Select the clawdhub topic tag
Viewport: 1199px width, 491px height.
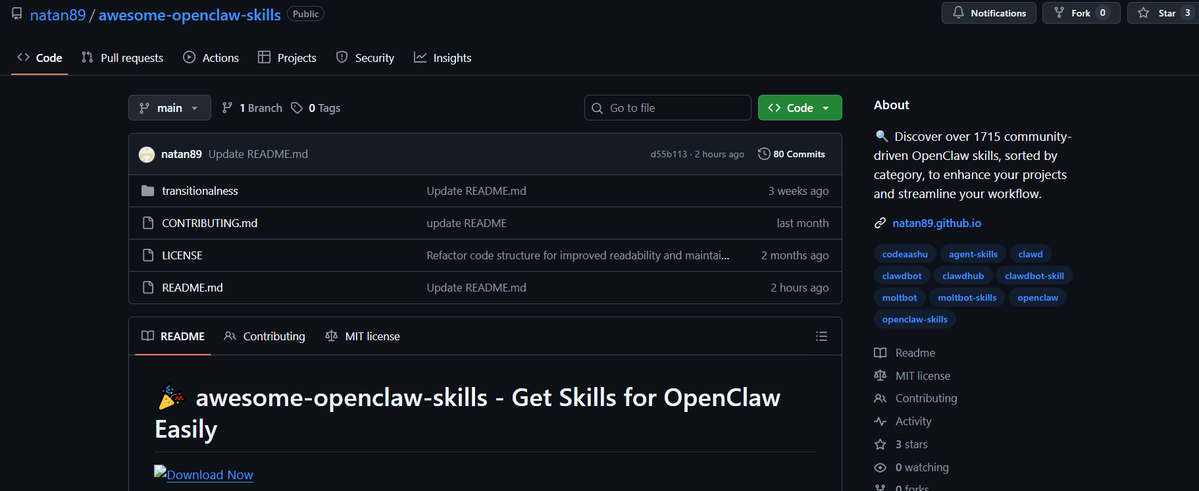click(964, 275)
